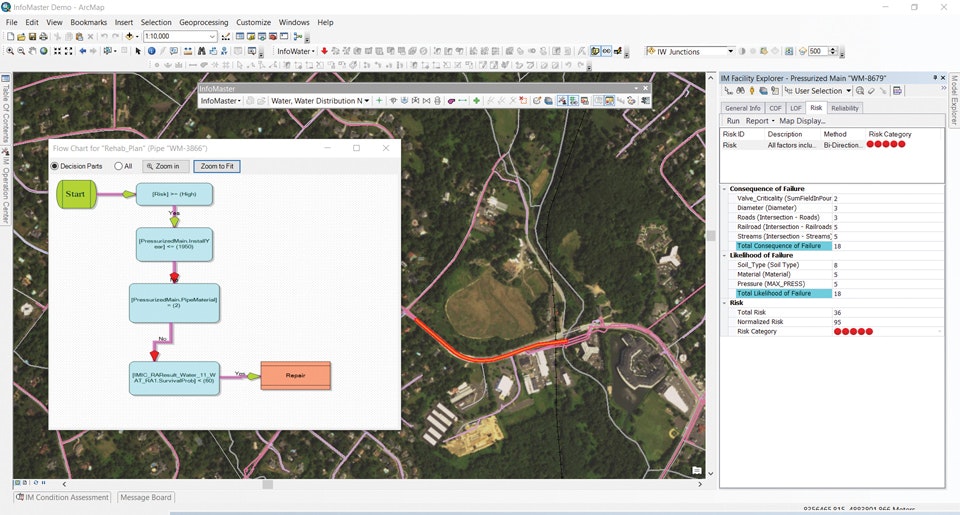
Task: Click binoculars icon in IM Facility Explorer
Action: [740, 91]
